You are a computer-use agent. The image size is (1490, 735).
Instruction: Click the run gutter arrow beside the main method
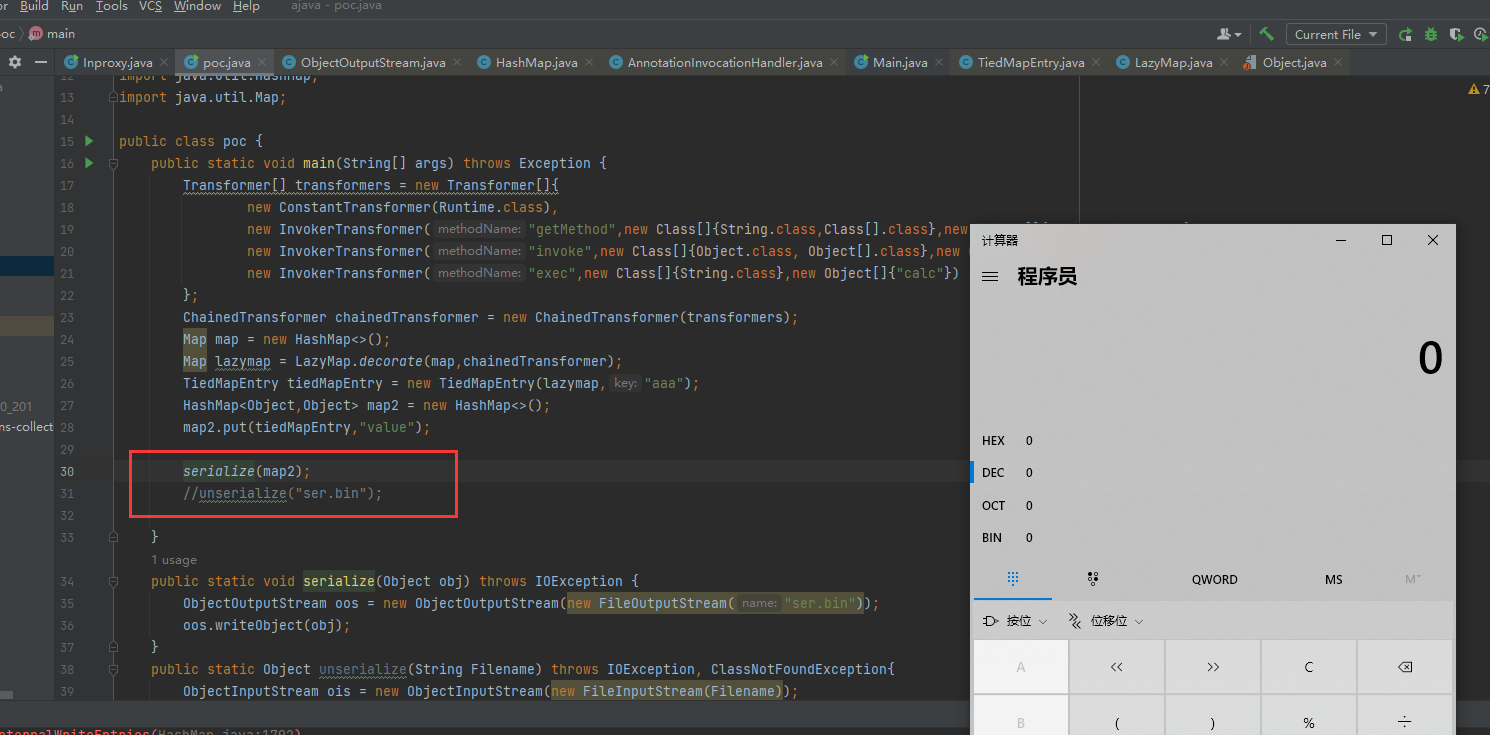pos(89,163)
